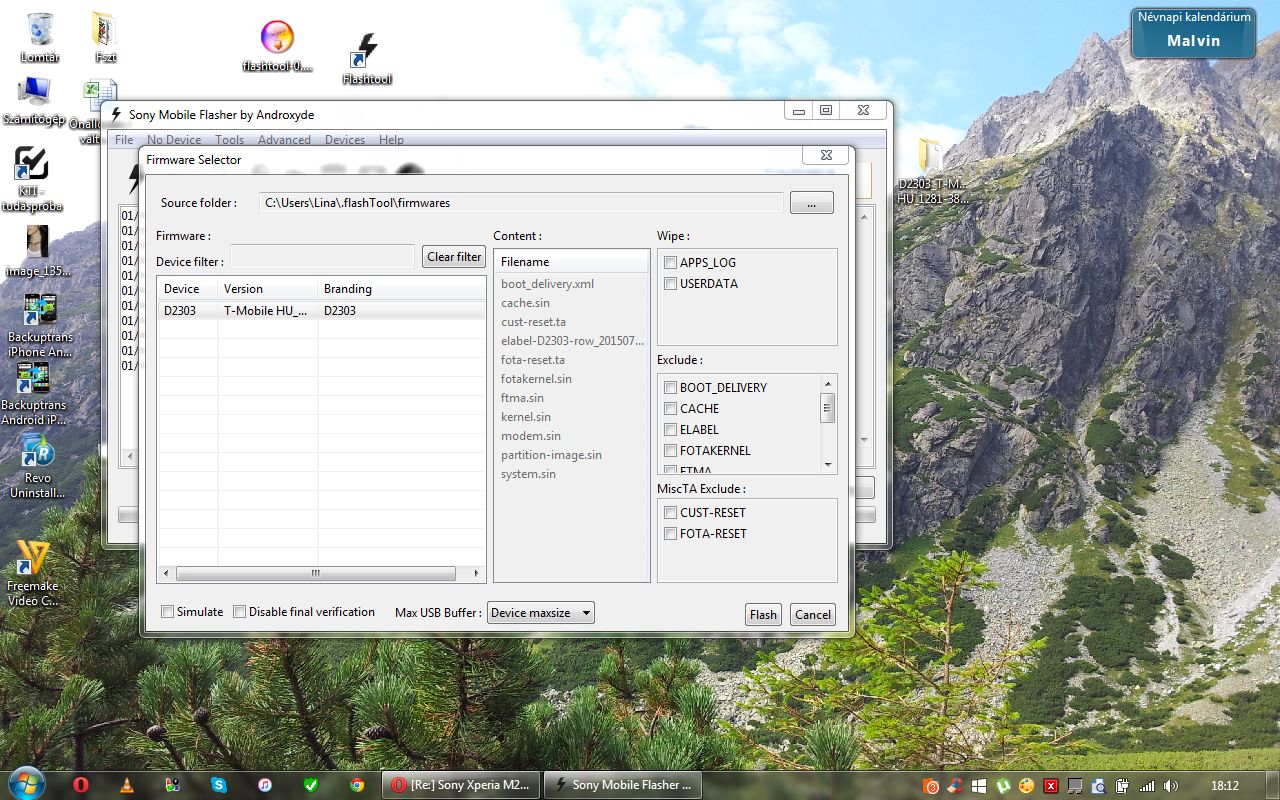Viewport: 1280px width, 800px height.
Task: Check ELABEL in the Exclude list
Action: (x=671, y=429)
